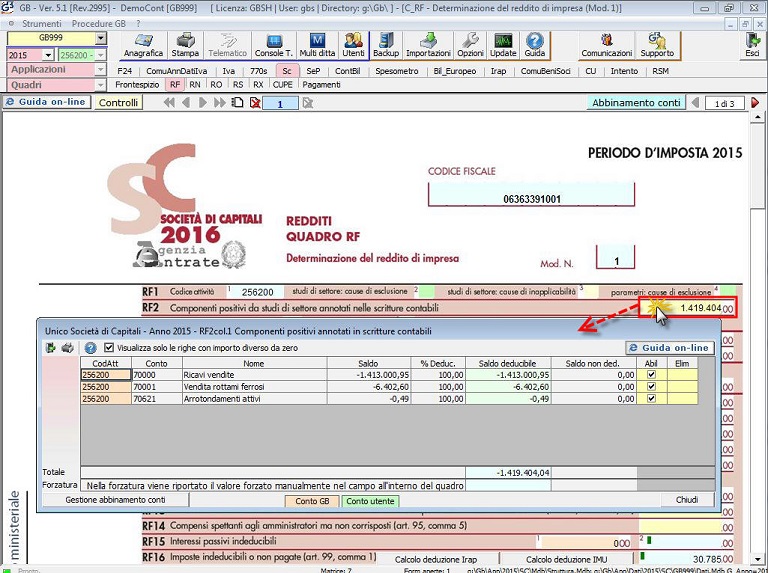Open the Utenti users icon

[353, 45]
